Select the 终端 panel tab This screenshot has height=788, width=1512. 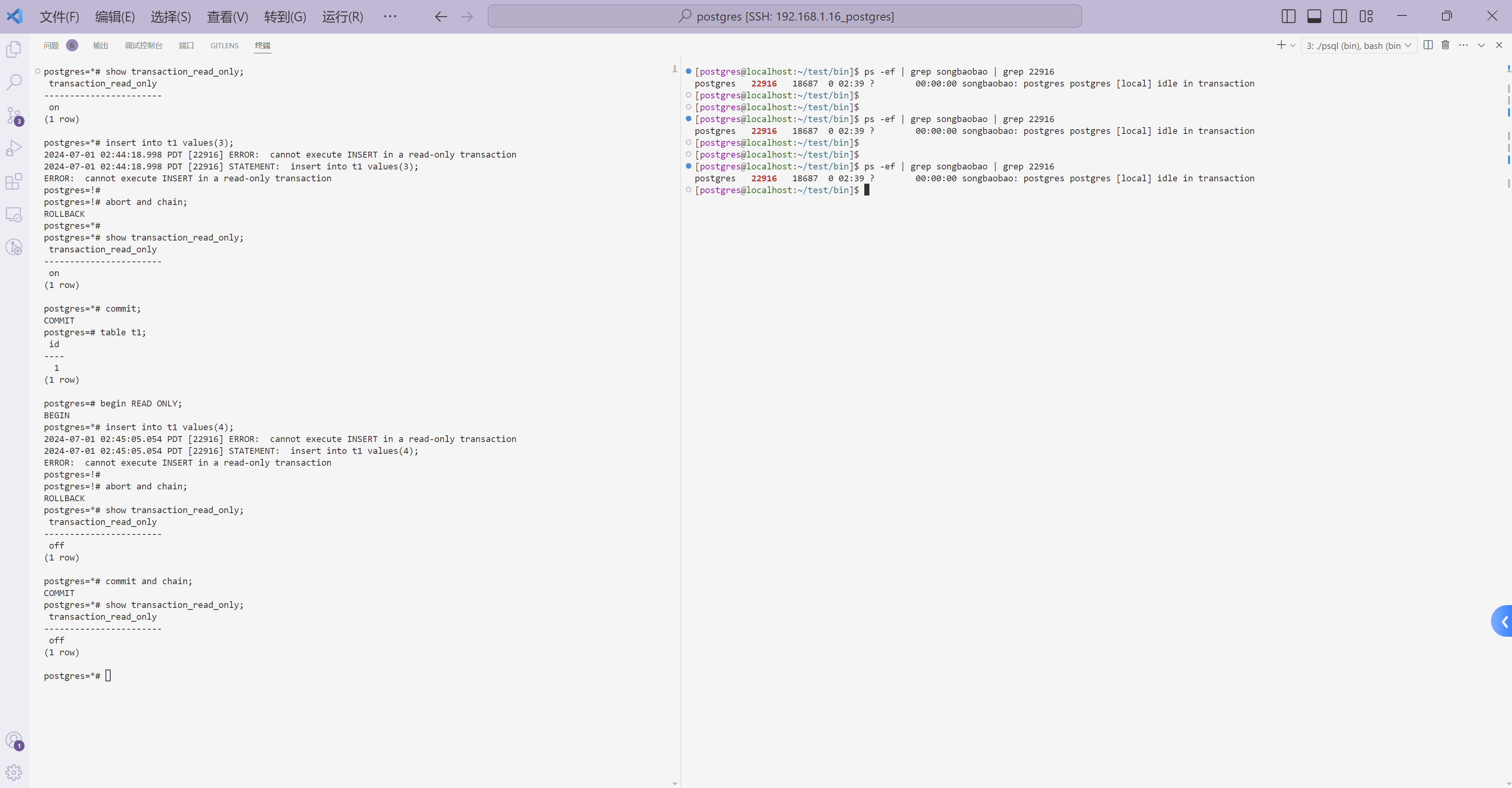pyautogui.click(x=262, y=45)
